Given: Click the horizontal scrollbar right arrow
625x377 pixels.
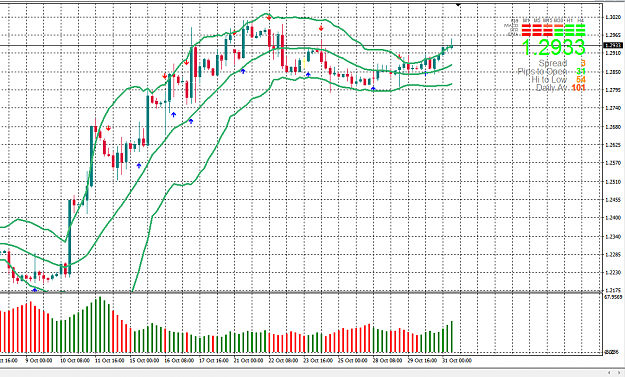Looking at the screenshot, I should pos(620,373).
